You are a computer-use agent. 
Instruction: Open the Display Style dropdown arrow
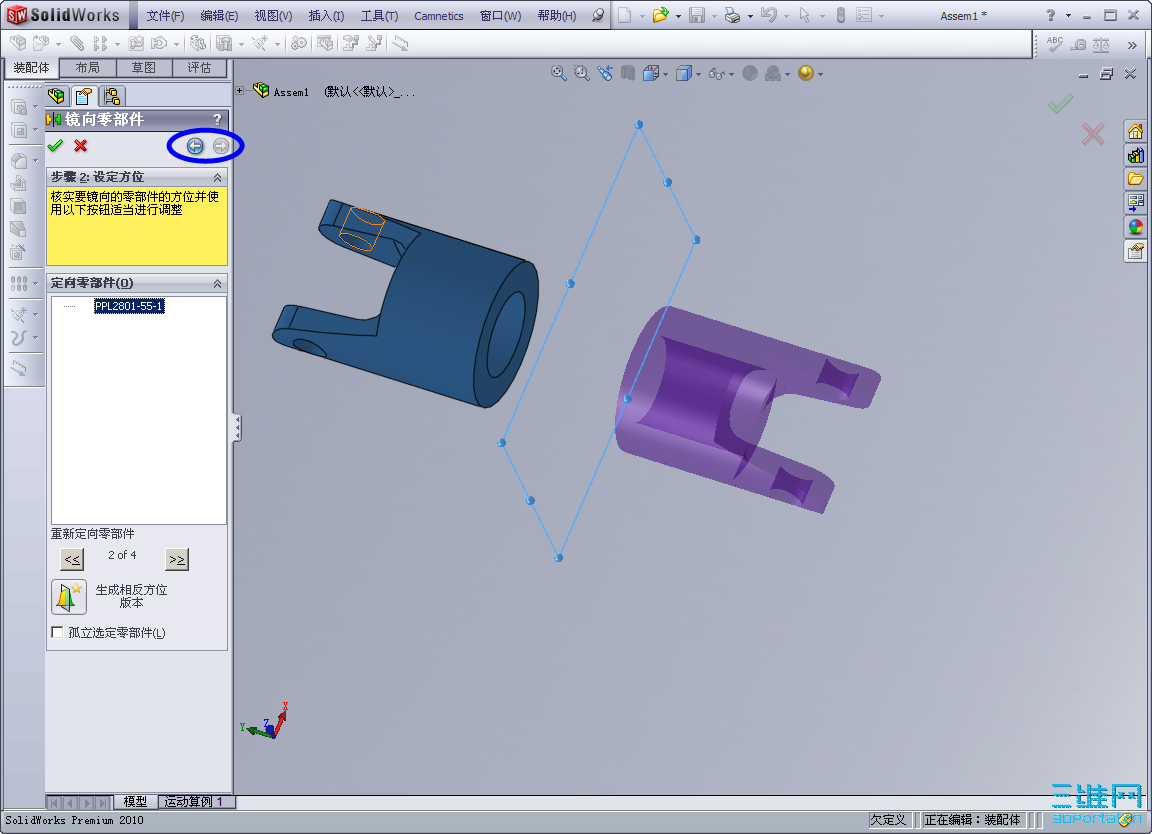pos(698,73)
